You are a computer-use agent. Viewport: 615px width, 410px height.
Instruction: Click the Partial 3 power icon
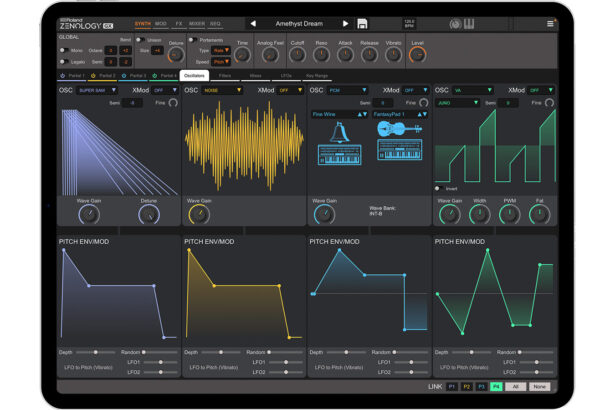[124, 75]
